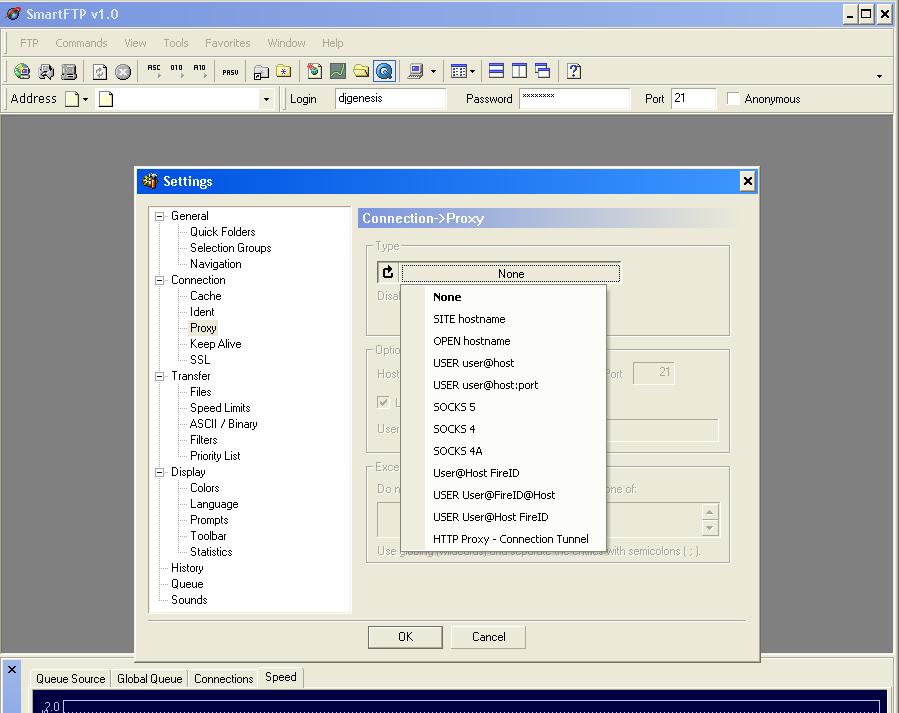899x713 pixels.
Task: Choose SOCKS 5 from proxy type list
Action: coord(454,407)
